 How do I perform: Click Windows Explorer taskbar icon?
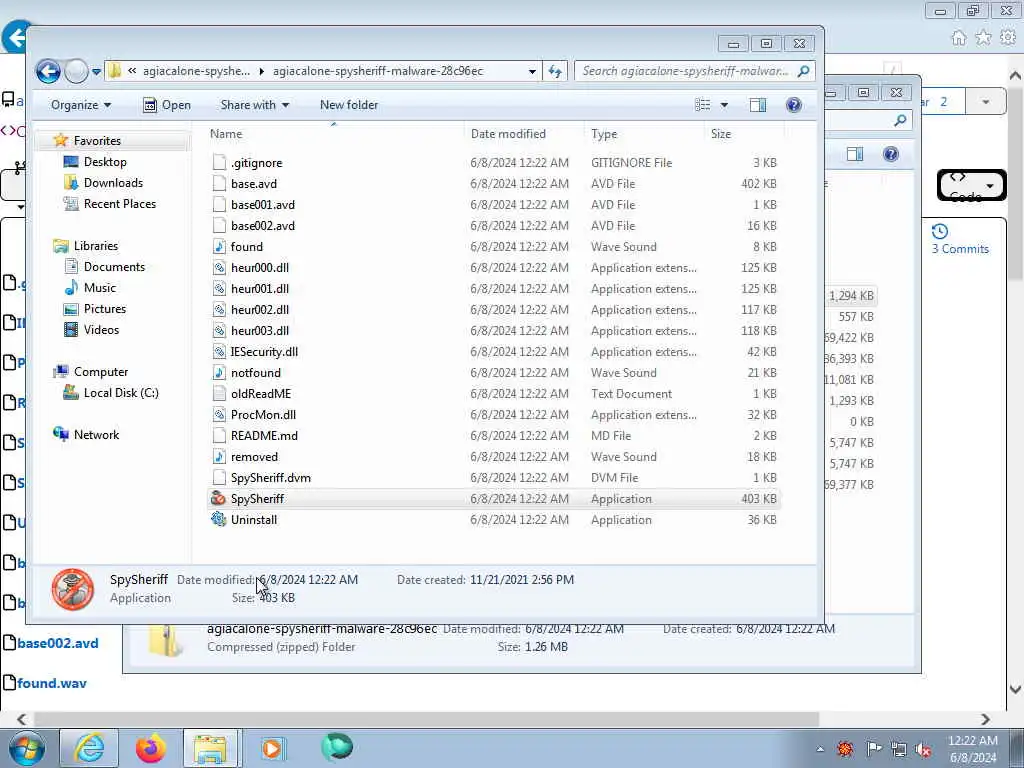pos(210,748)
